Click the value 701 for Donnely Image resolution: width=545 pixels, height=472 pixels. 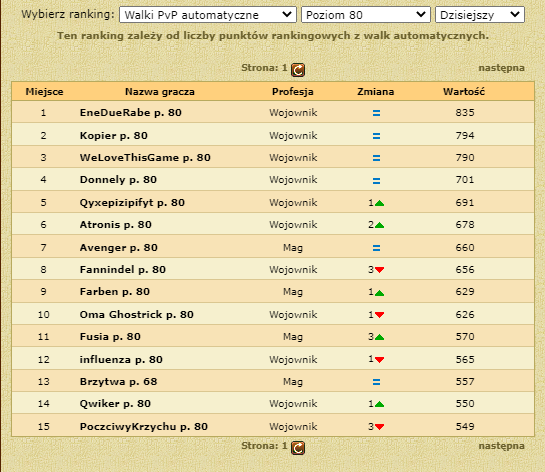pyautogui.click(x=465, y=180)
